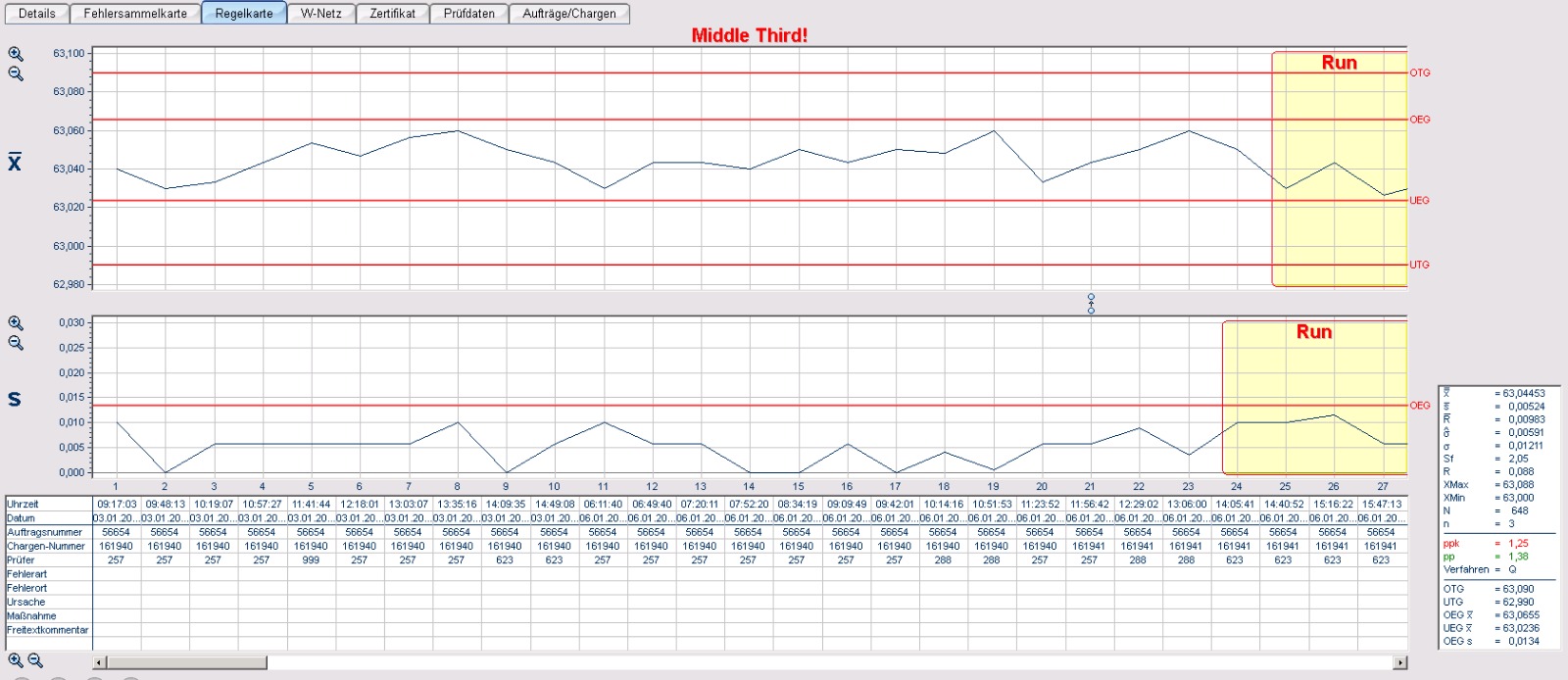Open the Aufträge/Chargen tab

[569, 14]
